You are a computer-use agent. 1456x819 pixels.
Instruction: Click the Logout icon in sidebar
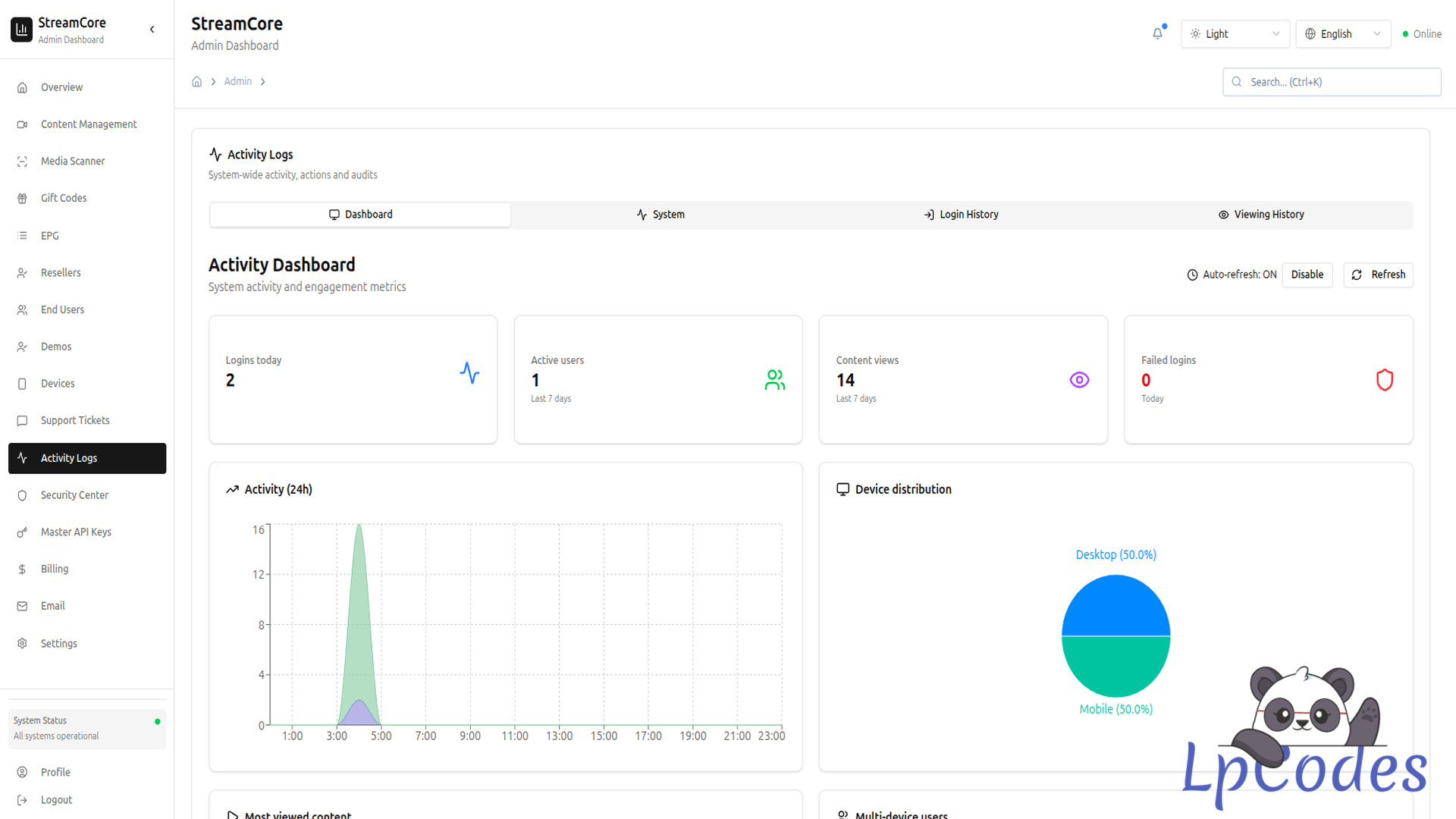(22, 800)
